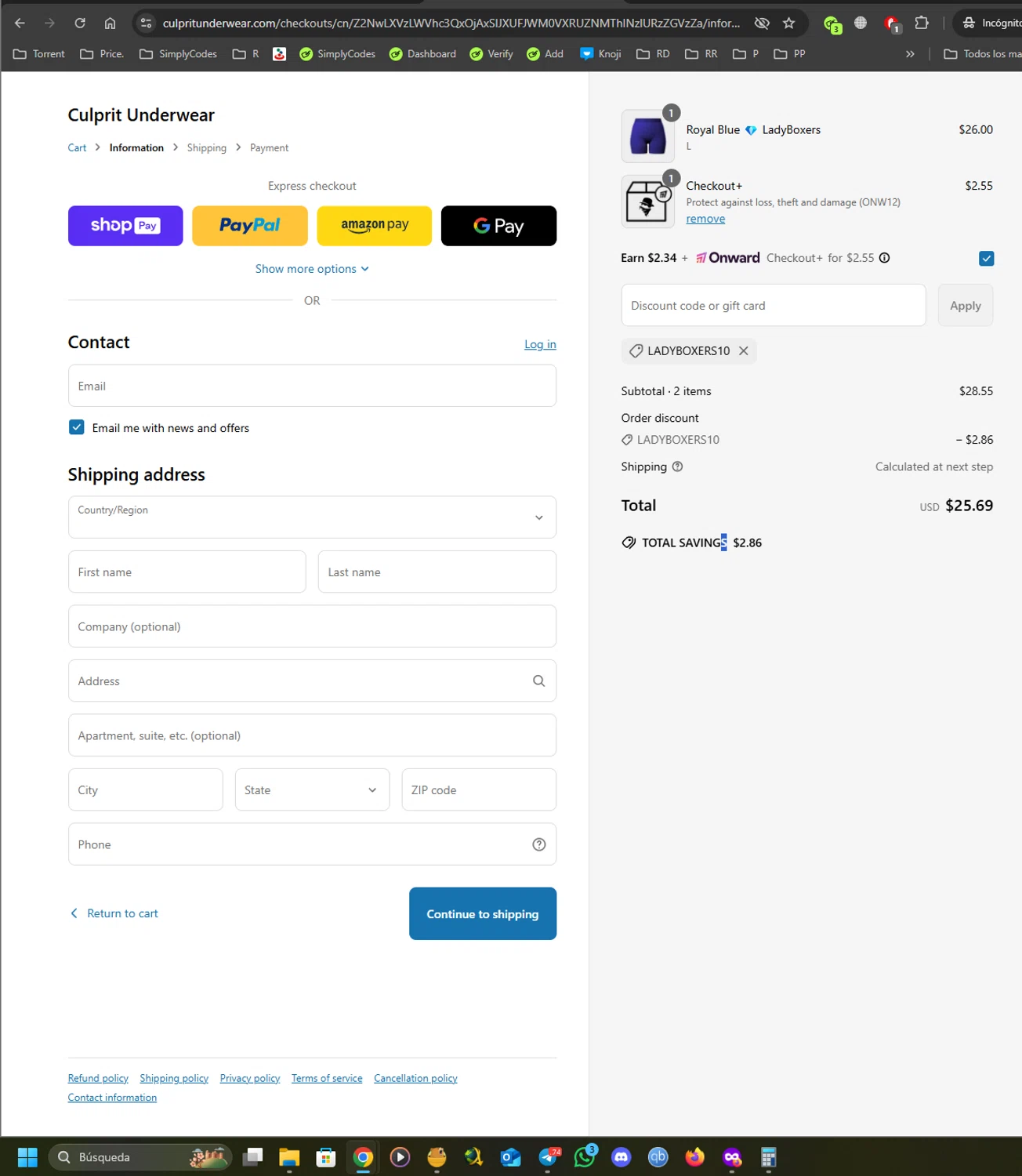Open the Verify bookmark
Screen dimensions: 1022x1176
491,54
